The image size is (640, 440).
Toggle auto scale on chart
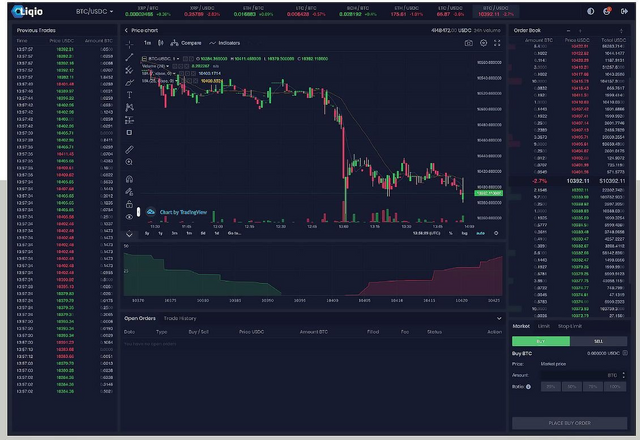pyautogui.click(x=480, y=233)
